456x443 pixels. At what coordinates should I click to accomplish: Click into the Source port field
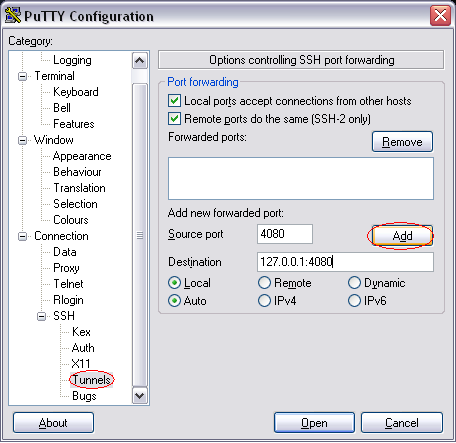(x=285, y=234)
